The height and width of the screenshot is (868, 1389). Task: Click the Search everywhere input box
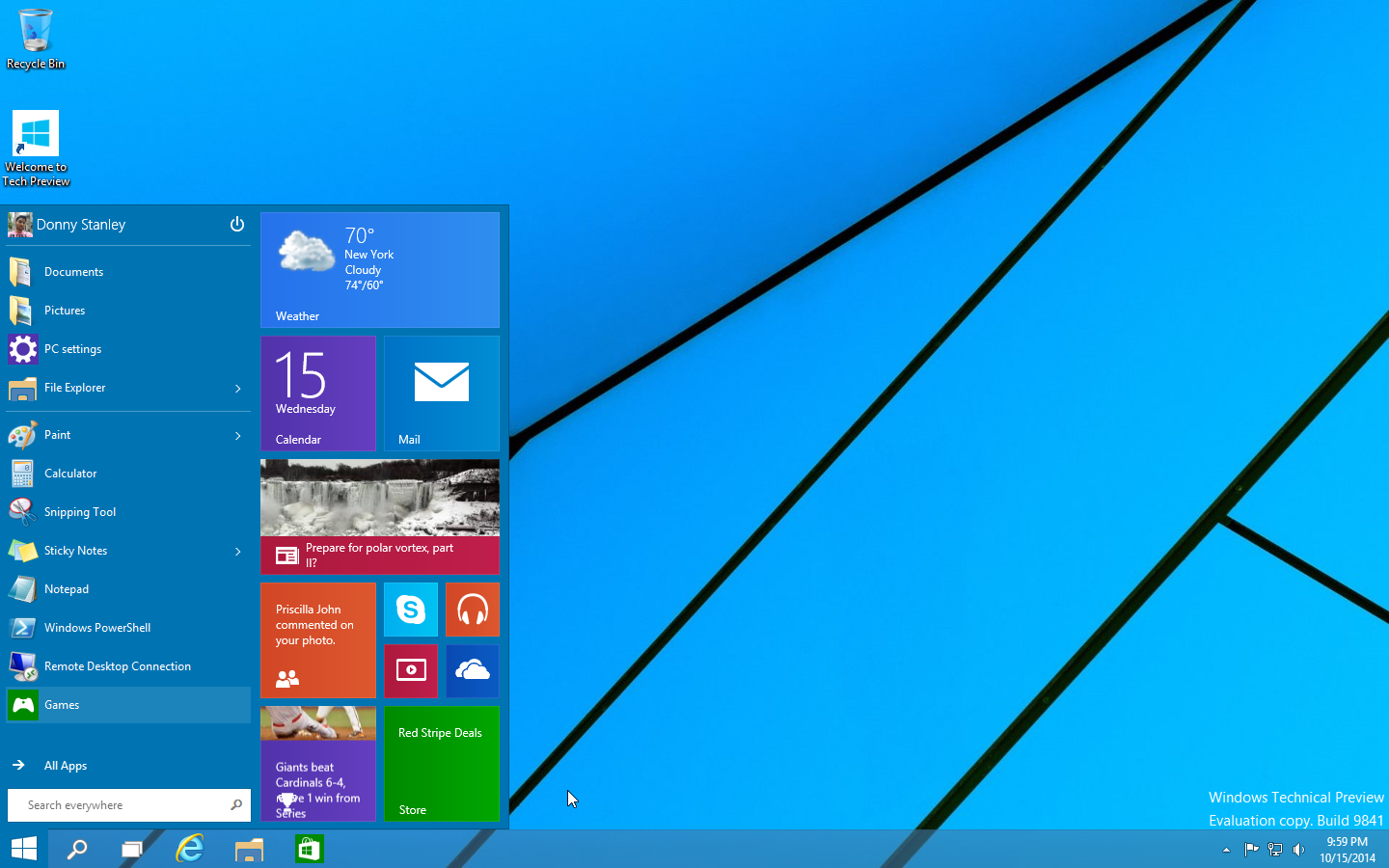tap(121, 805)
